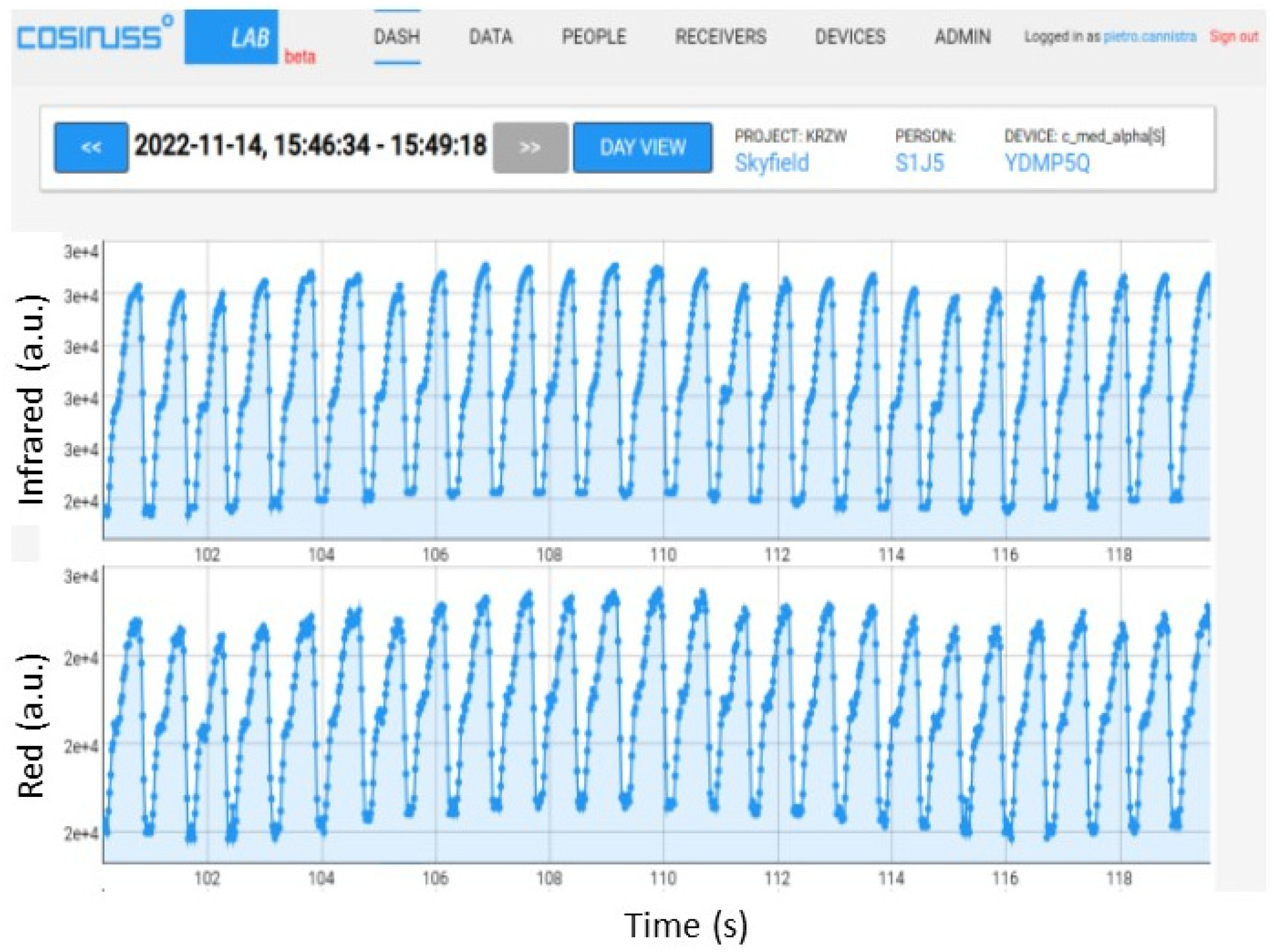Go to next time window with >> button
The image size is (1274, 952).
coord(529,147)
